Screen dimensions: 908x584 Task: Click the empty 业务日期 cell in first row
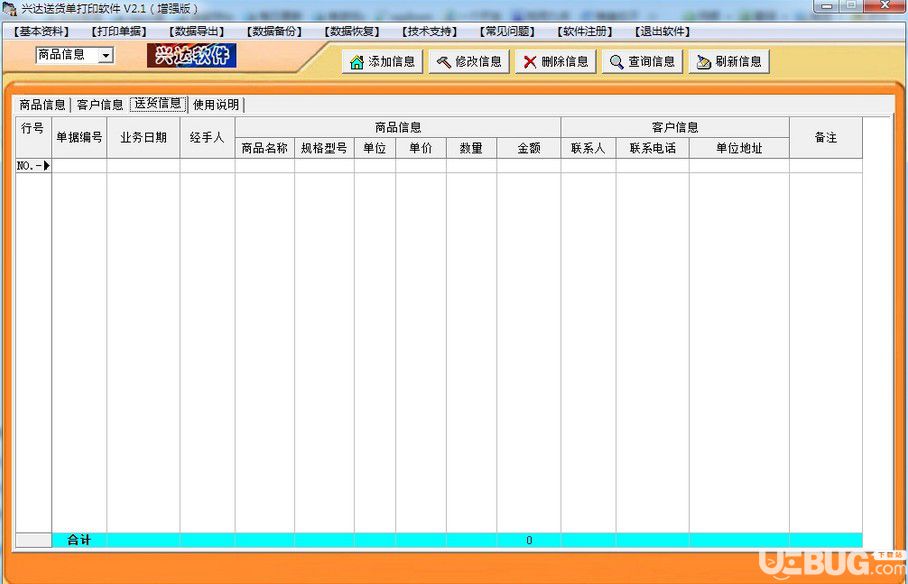(143, 166)
